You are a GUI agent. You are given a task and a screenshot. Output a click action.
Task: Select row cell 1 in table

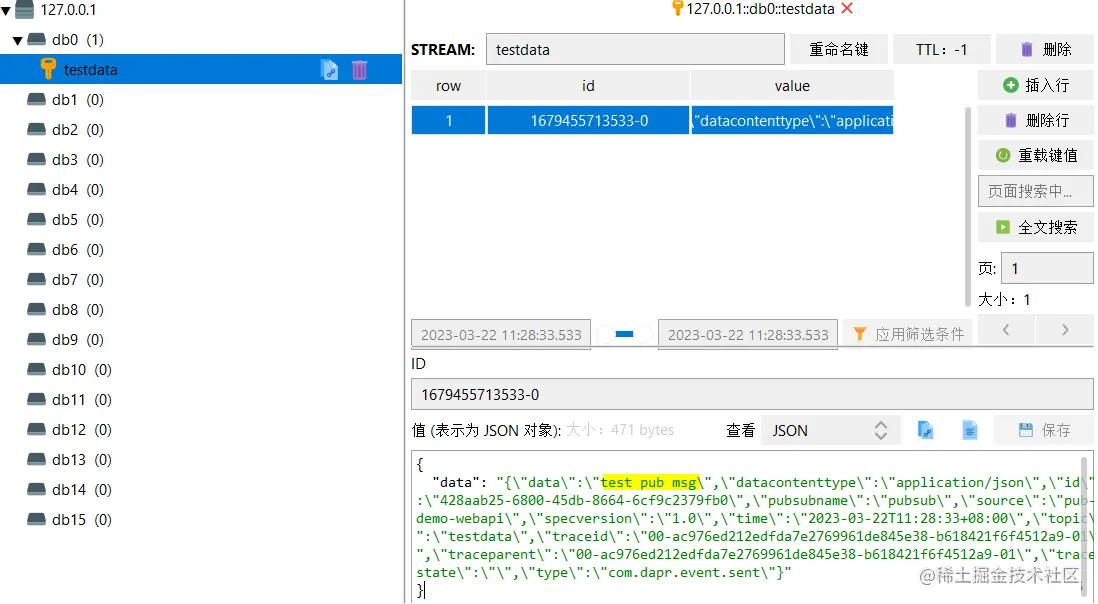(x=448, y=120)
